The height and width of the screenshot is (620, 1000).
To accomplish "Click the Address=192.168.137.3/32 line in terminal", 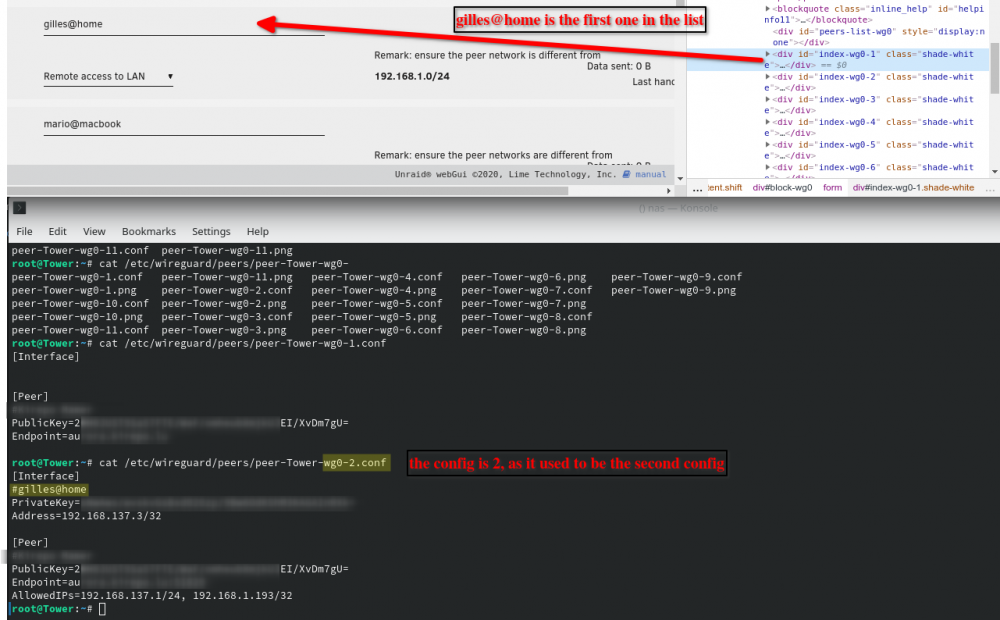I will pyautogui.click(x=86, y=516).
